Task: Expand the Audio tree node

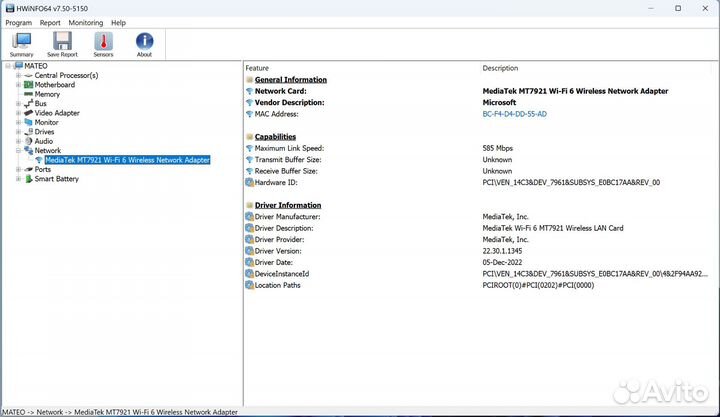Action: point(18,141)
